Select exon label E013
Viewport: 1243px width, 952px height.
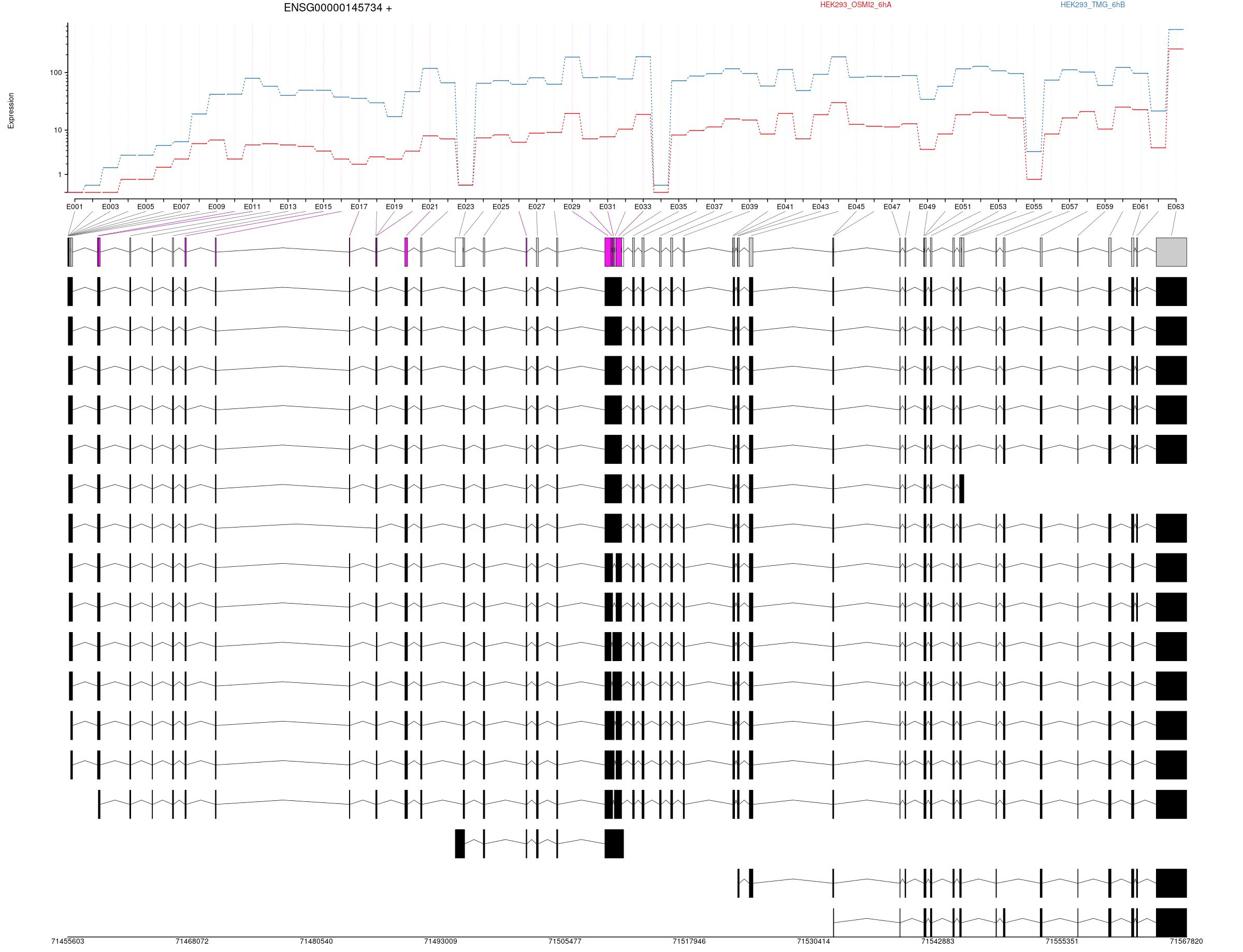point(288,207)
